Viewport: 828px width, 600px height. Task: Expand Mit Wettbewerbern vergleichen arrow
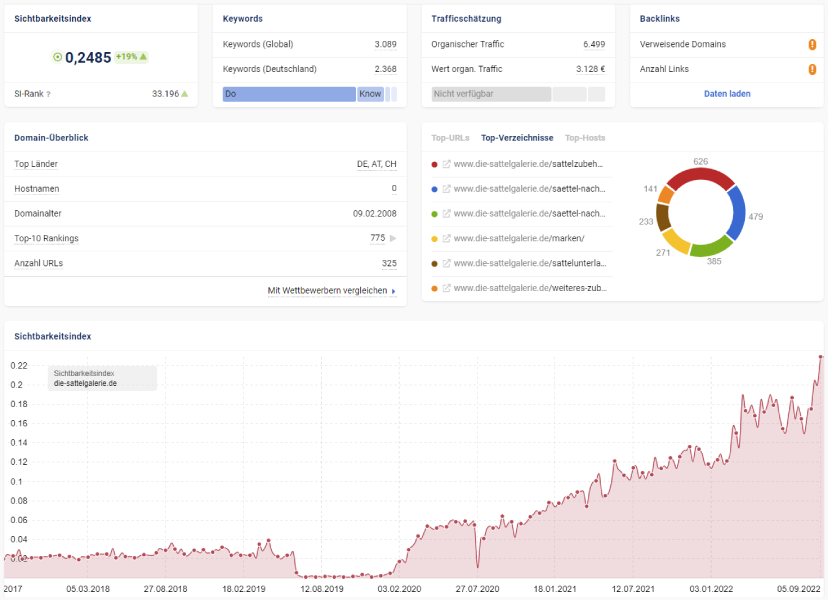[x=393, y=291]
